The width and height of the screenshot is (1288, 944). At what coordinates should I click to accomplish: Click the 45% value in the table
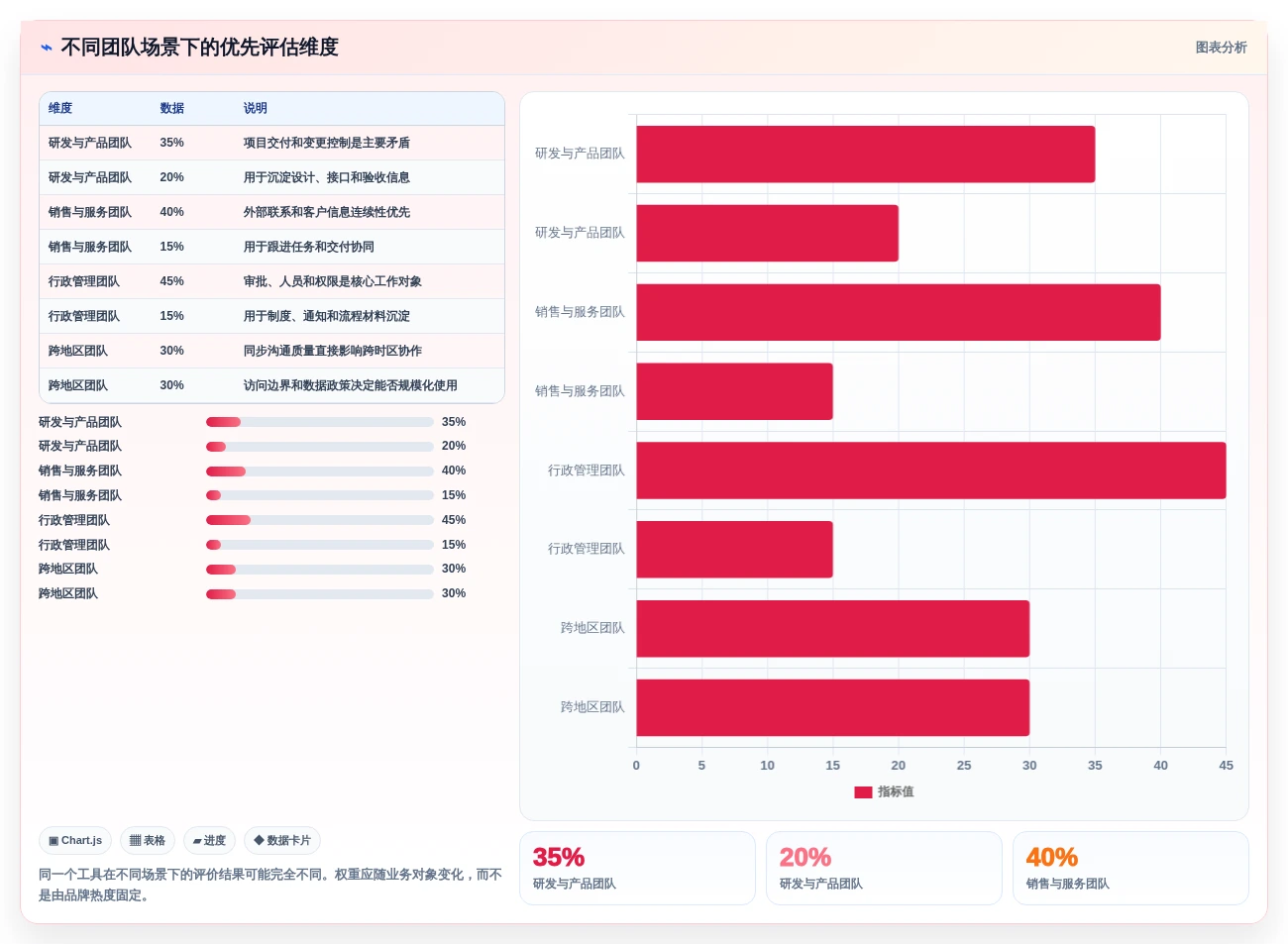[172, 281]
